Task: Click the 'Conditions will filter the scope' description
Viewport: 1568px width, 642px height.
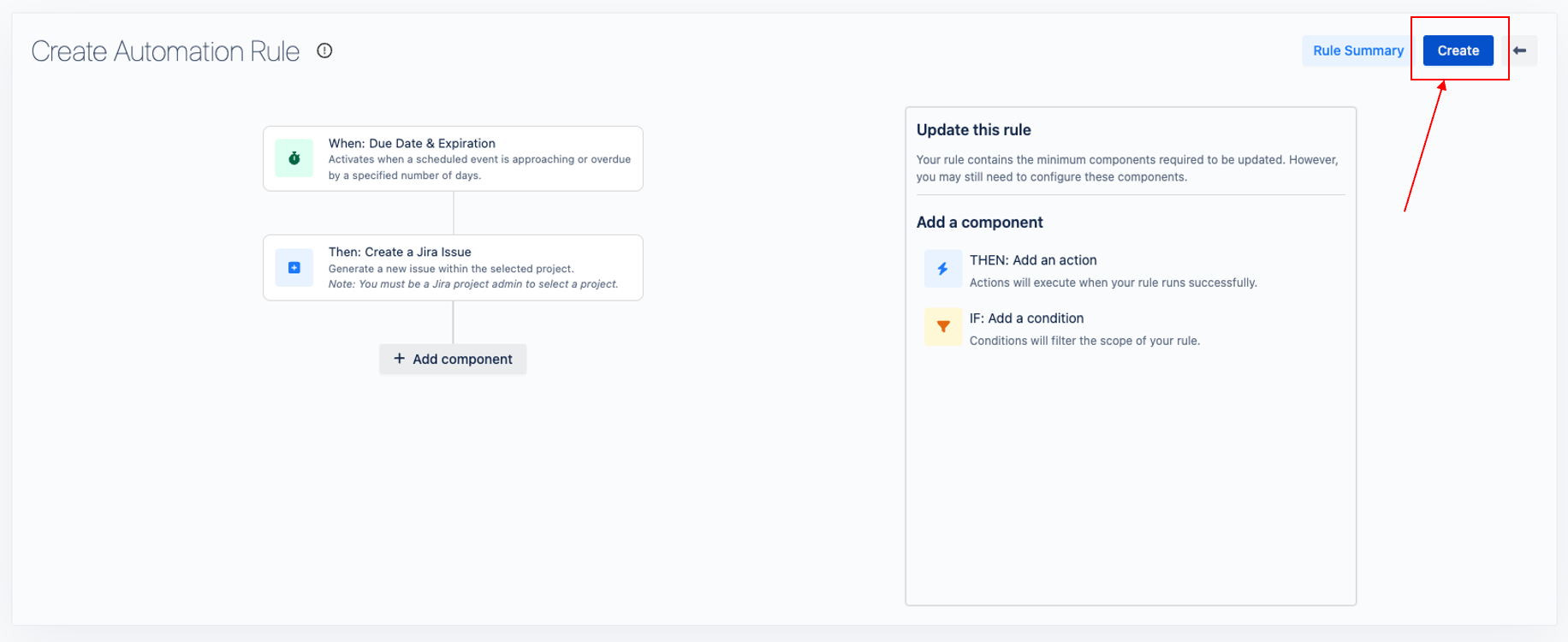Action: (x=1084, y=341)
